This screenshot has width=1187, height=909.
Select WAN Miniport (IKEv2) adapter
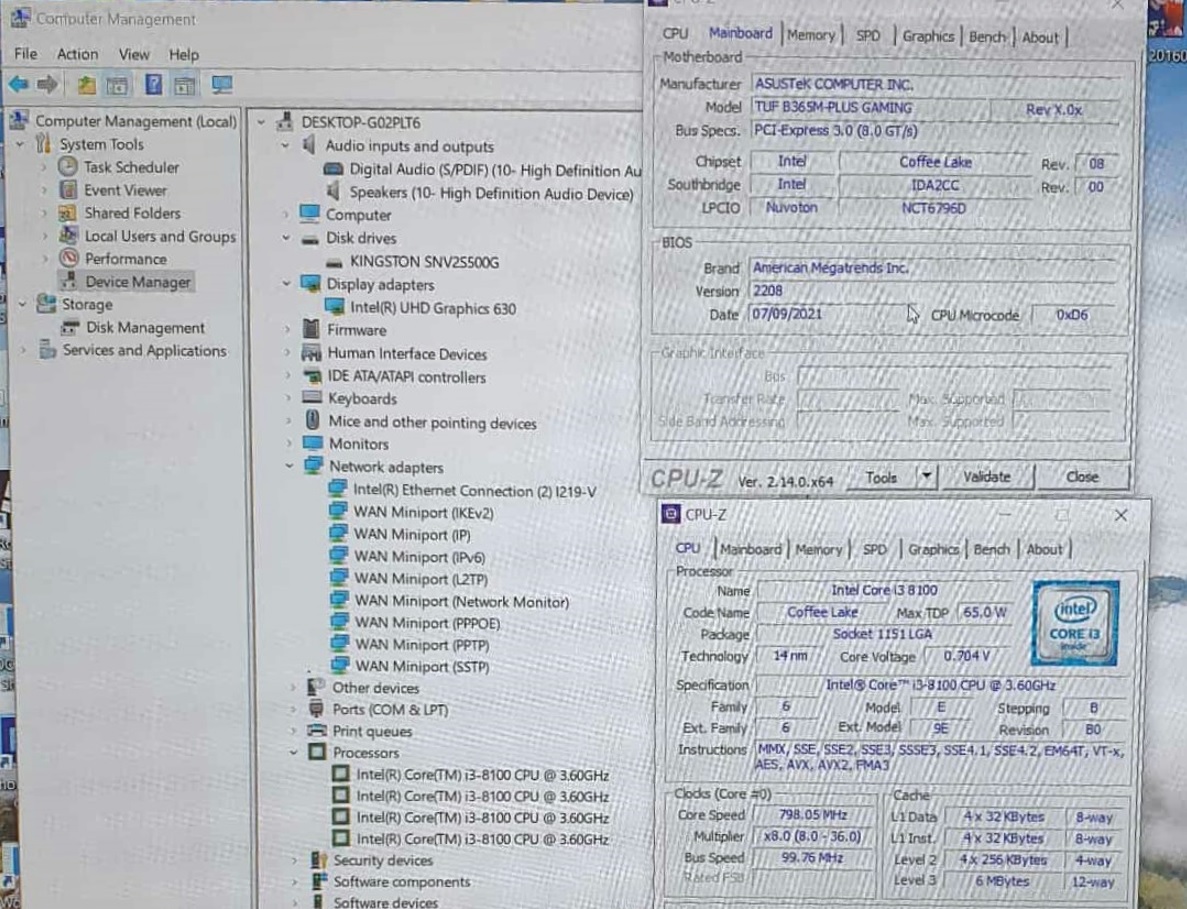click(x=423, y=512)
